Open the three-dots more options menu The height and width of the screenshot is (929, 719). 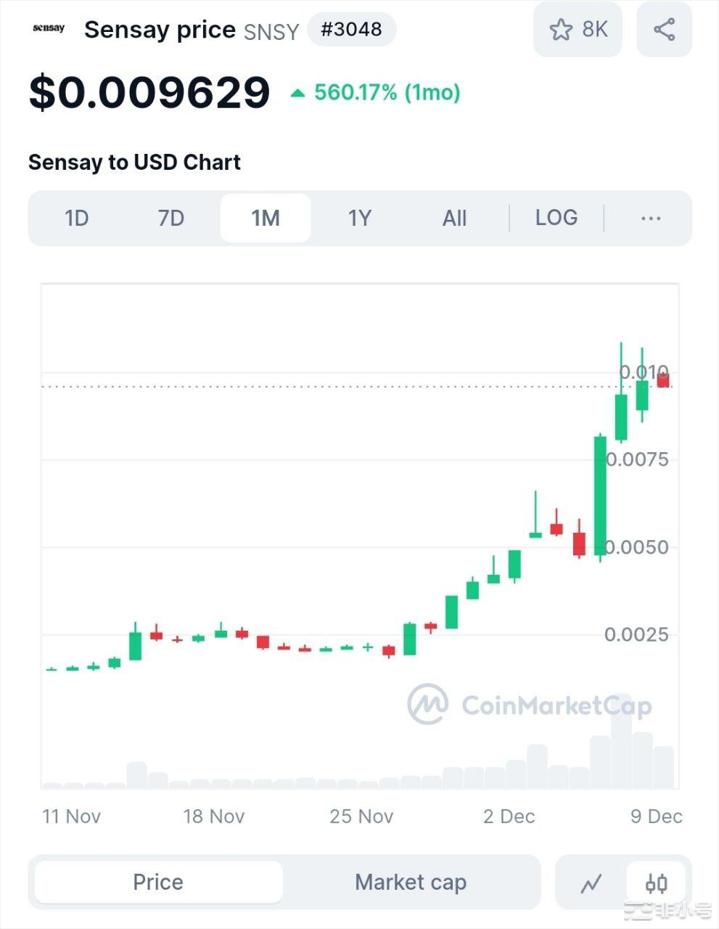[x=650, y=218]
